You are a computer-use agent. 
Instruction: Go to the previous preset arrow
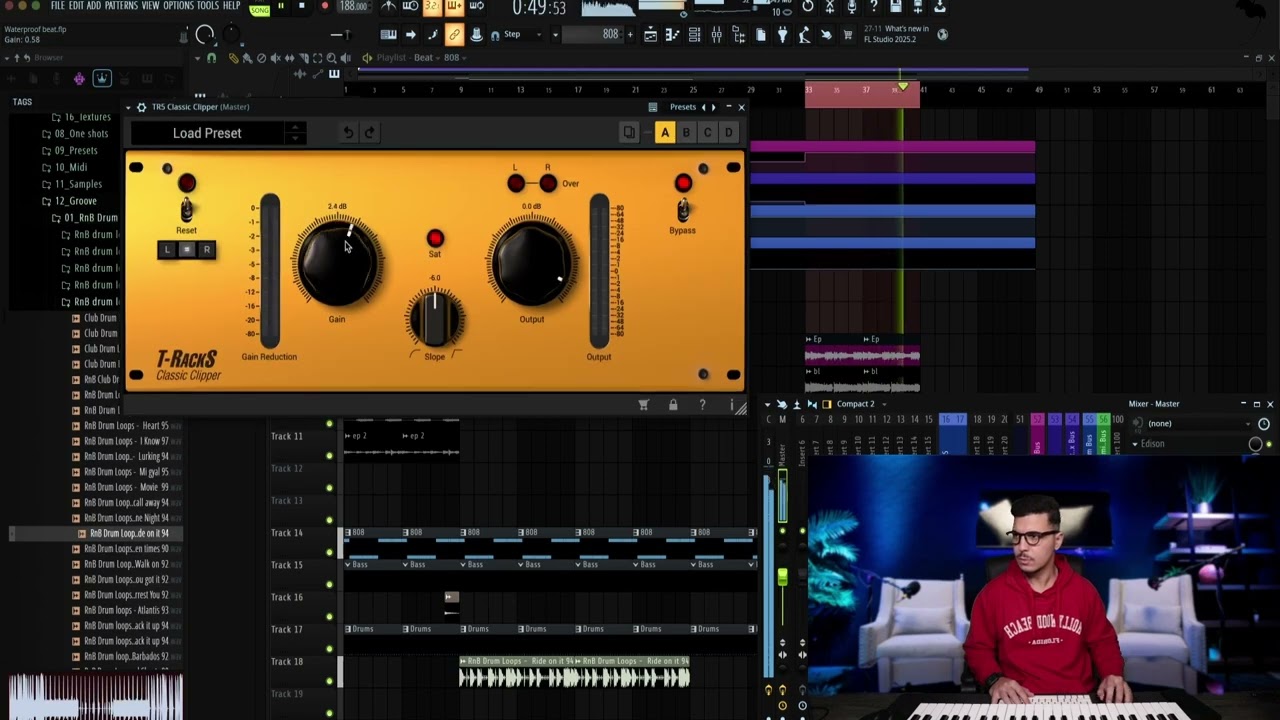click(x=703, y=107)
